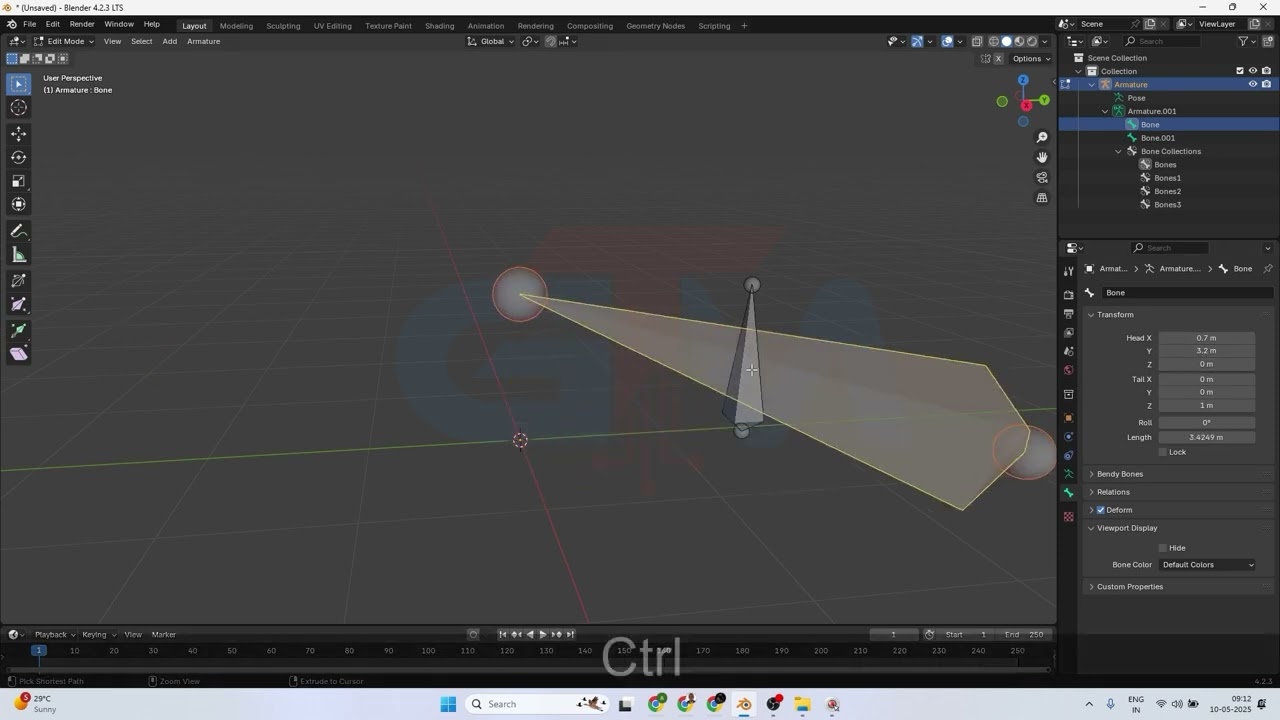
Task: Uncheck Collection exclude-from-view-layer checkbox
Action: [1240, 71]
